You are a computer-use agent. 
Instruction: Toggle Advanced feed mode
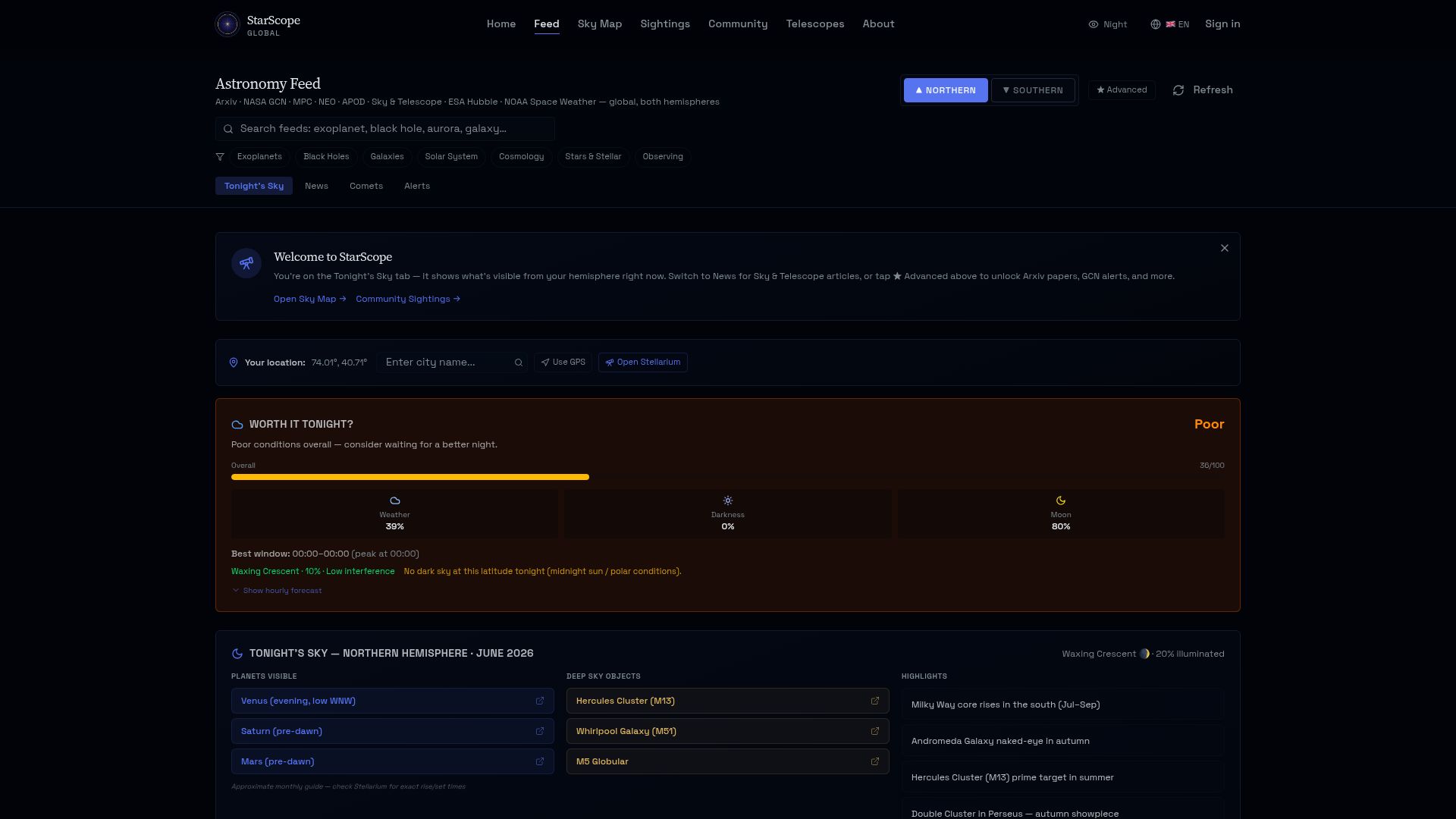pyautogui.click(x=1122, y=90)
